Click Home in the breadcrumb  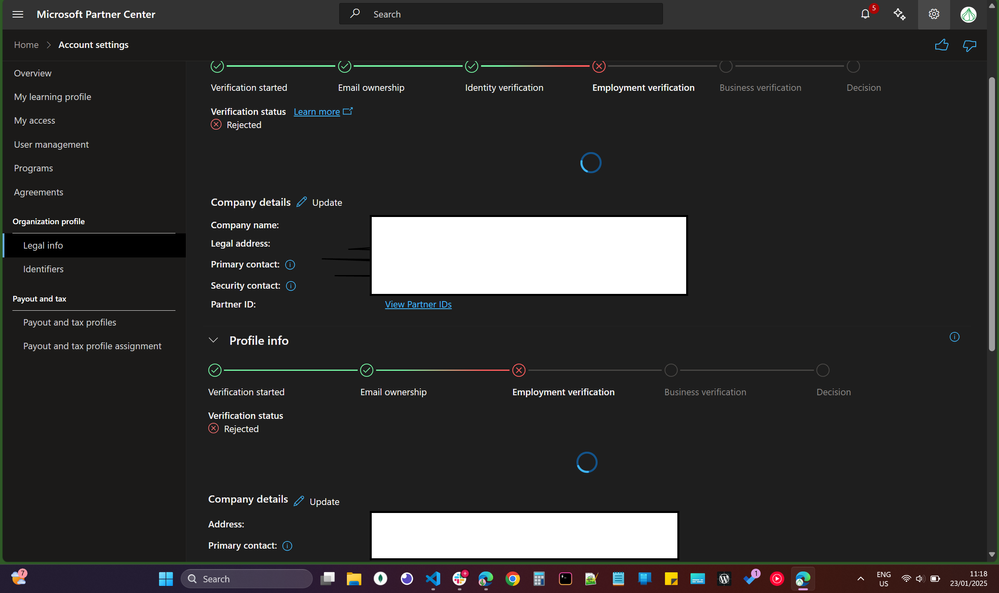(x=26, y=45)
